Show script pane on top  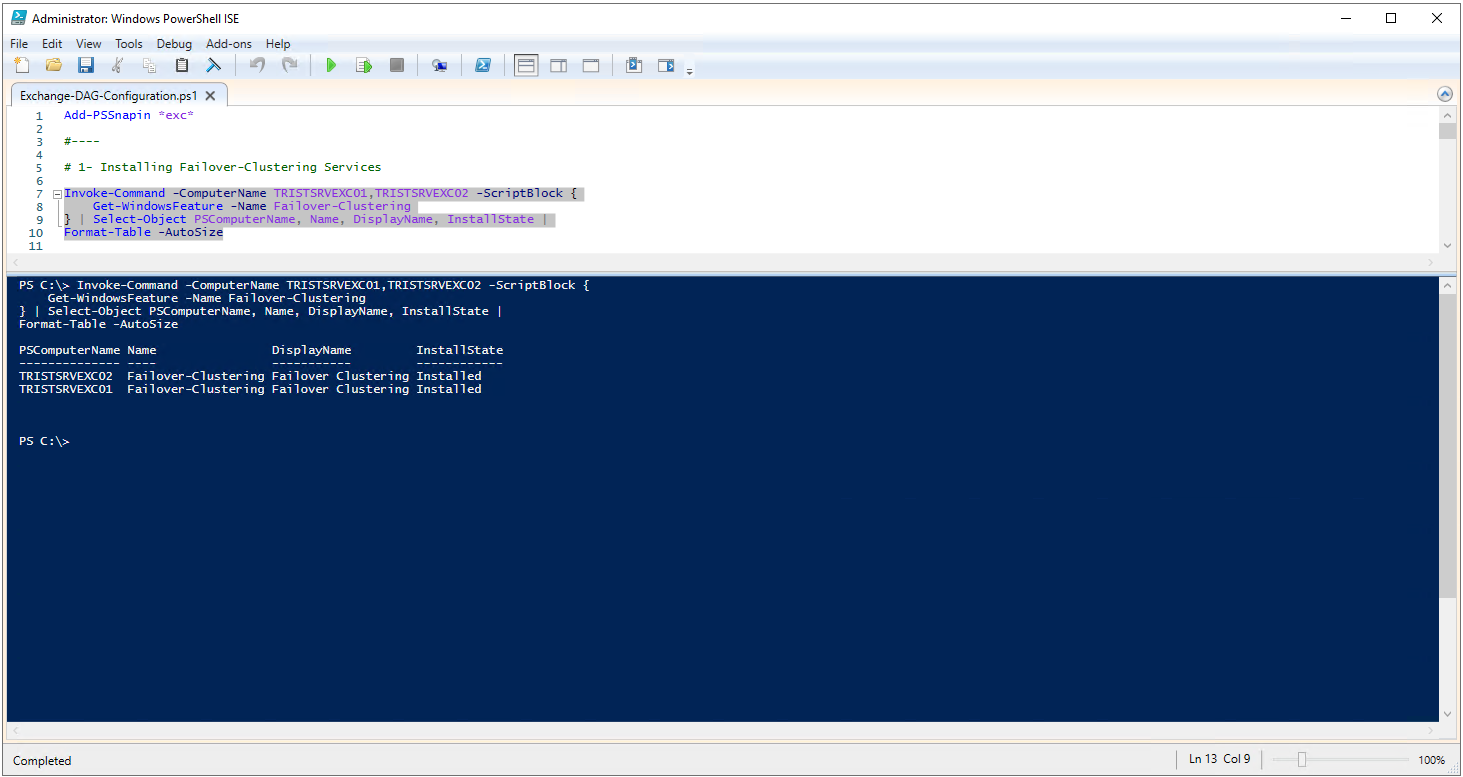pyautogui.click(x=526, y=66)
